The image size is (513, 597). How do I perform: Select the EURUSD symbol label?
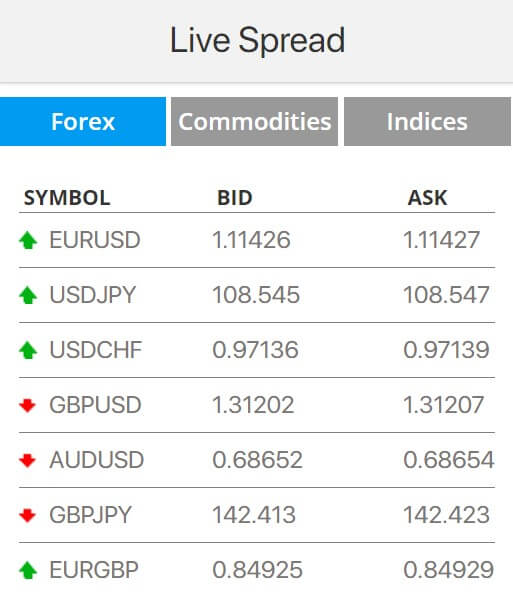tap(95, 240)
